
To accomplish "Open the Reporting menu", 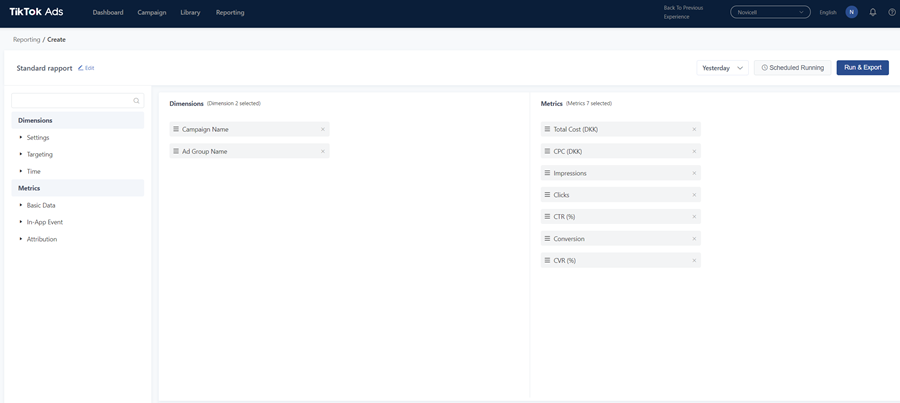I will pyautogui.click(x=230, y=12).
